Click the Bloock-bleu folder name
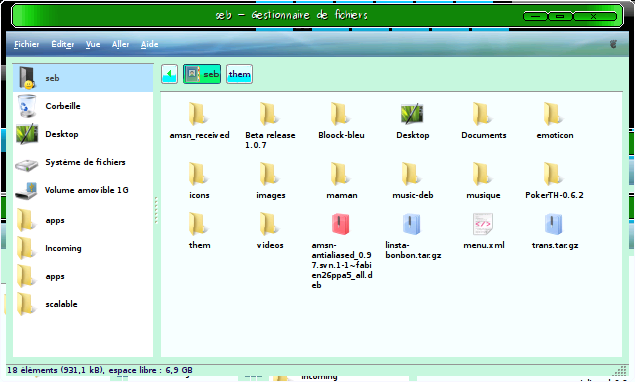The height and width of the screenshot is (382, 635). pos(341,135)
